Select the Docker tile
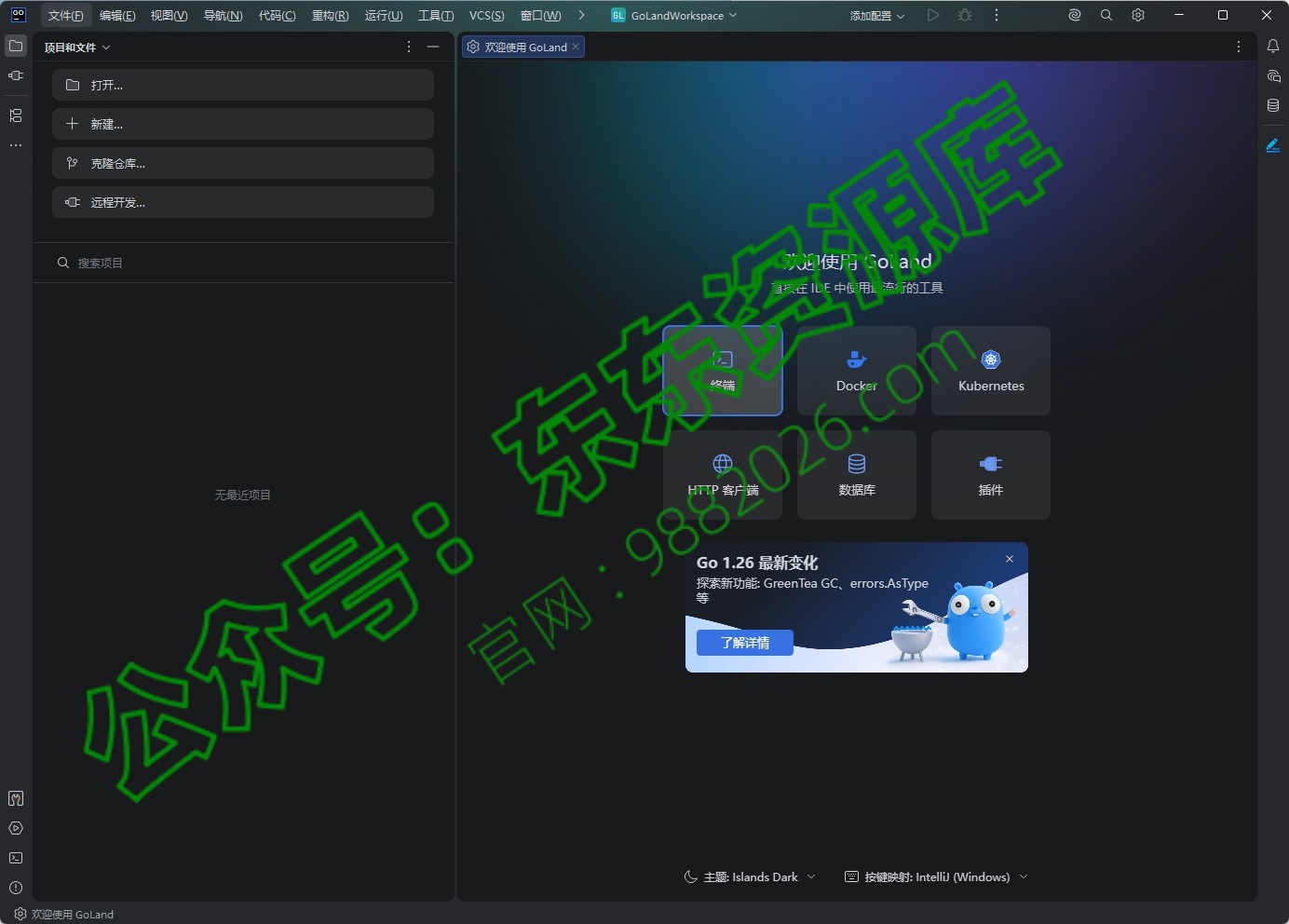The image size is (1289, 924). coord(857,371)
